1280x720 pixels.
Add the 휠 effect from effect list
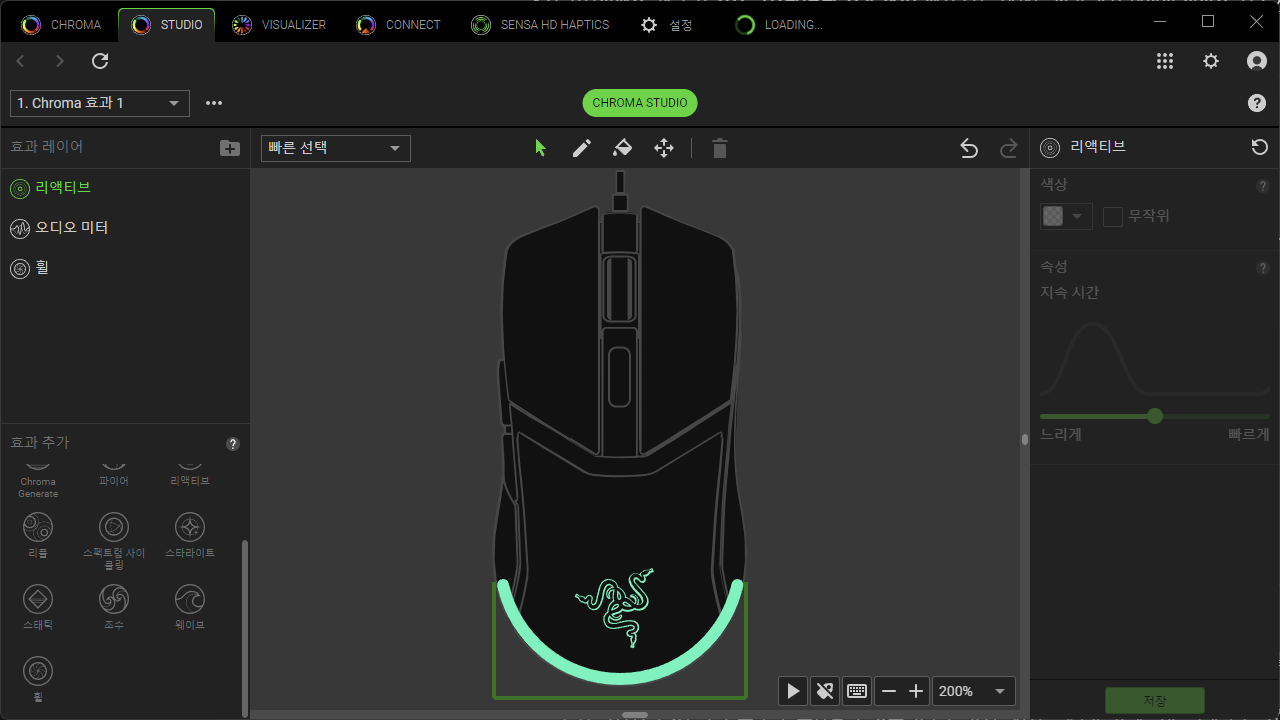pos(38,678)
